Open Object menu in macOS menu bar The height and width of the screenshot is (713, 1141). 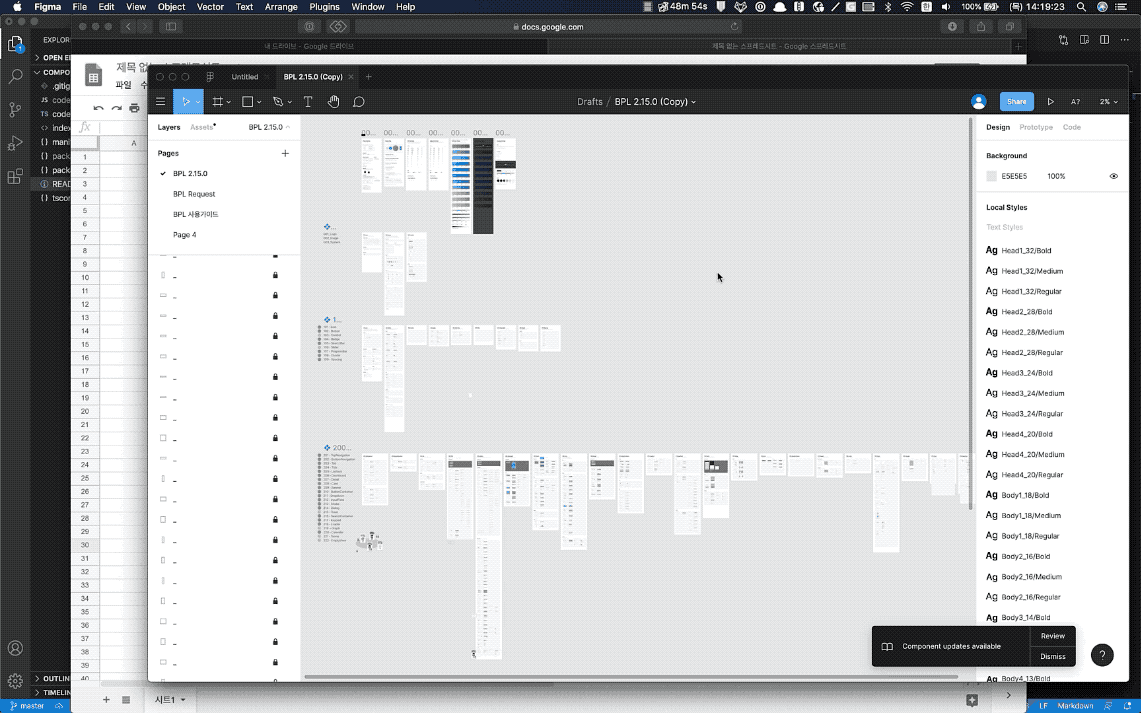pos(171,7)
